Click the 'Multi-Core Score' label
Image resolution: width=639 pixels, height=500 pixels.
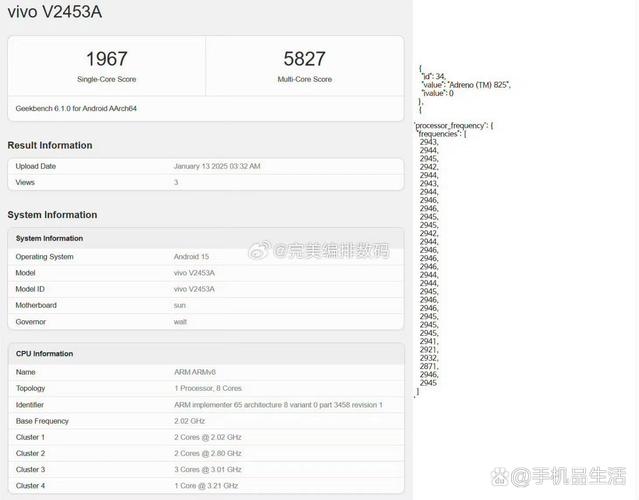[304, 79]
